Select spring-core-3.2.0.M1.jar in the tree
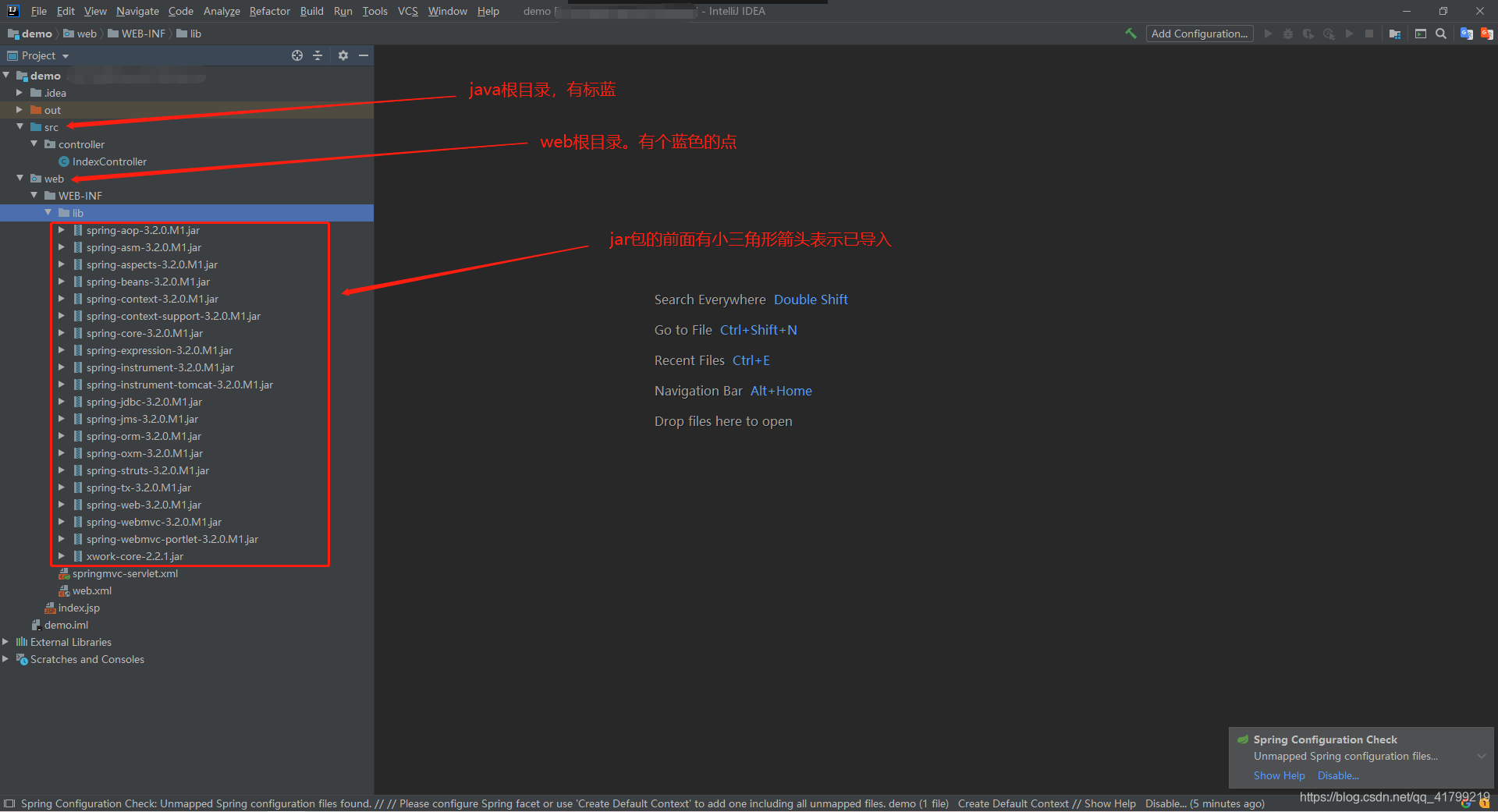This screenshot has height=812, width=1498. [x=144, y=333]
